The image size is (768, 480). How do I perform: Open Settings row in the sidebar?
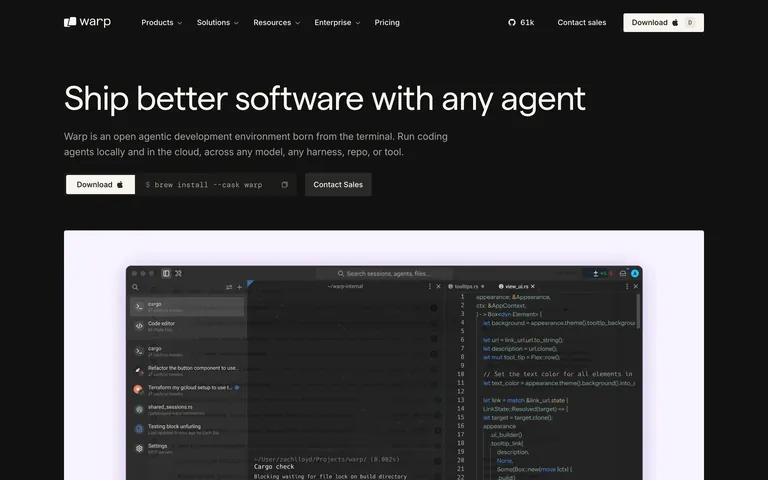coord(188,449)
